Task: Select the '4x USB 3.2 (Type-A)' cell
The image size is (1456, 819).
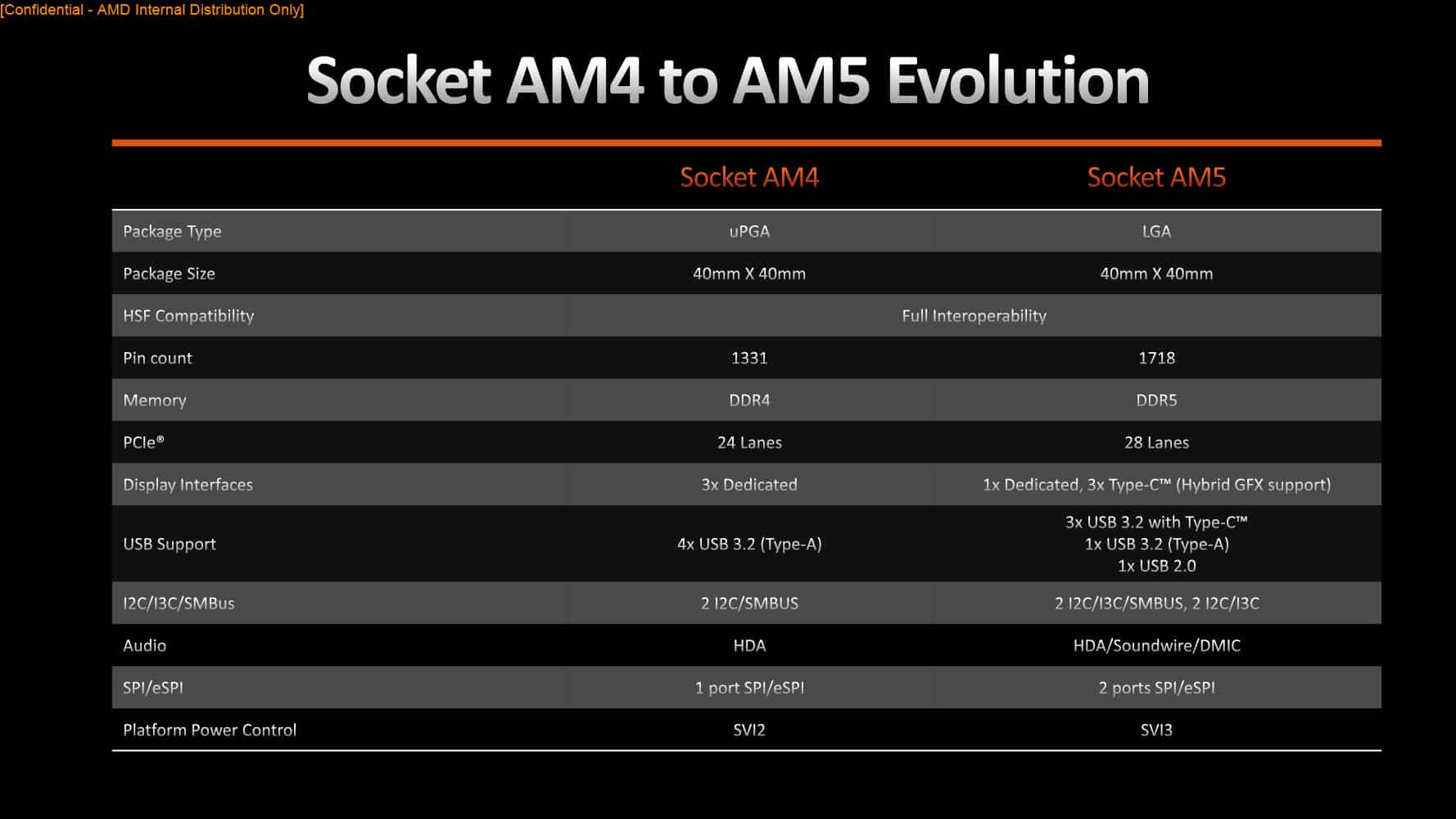Action: point(749,544)
